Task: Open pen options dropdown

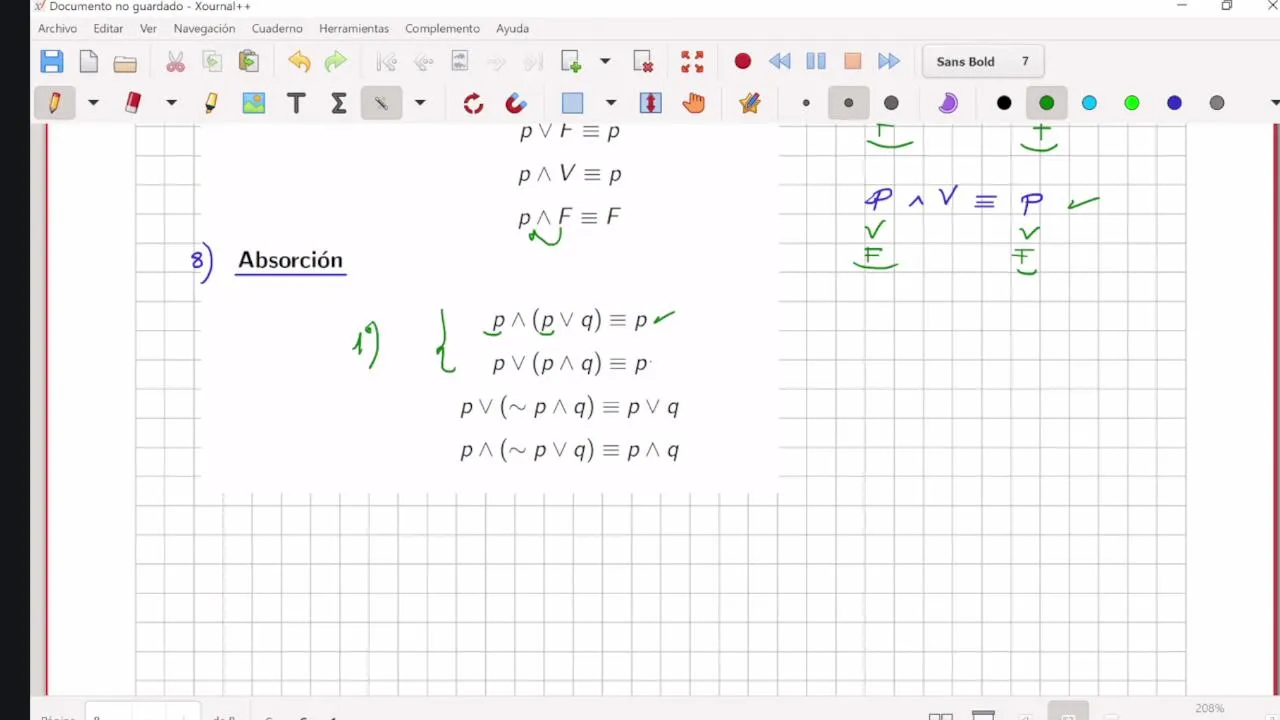Action: [x=93, y=103]
